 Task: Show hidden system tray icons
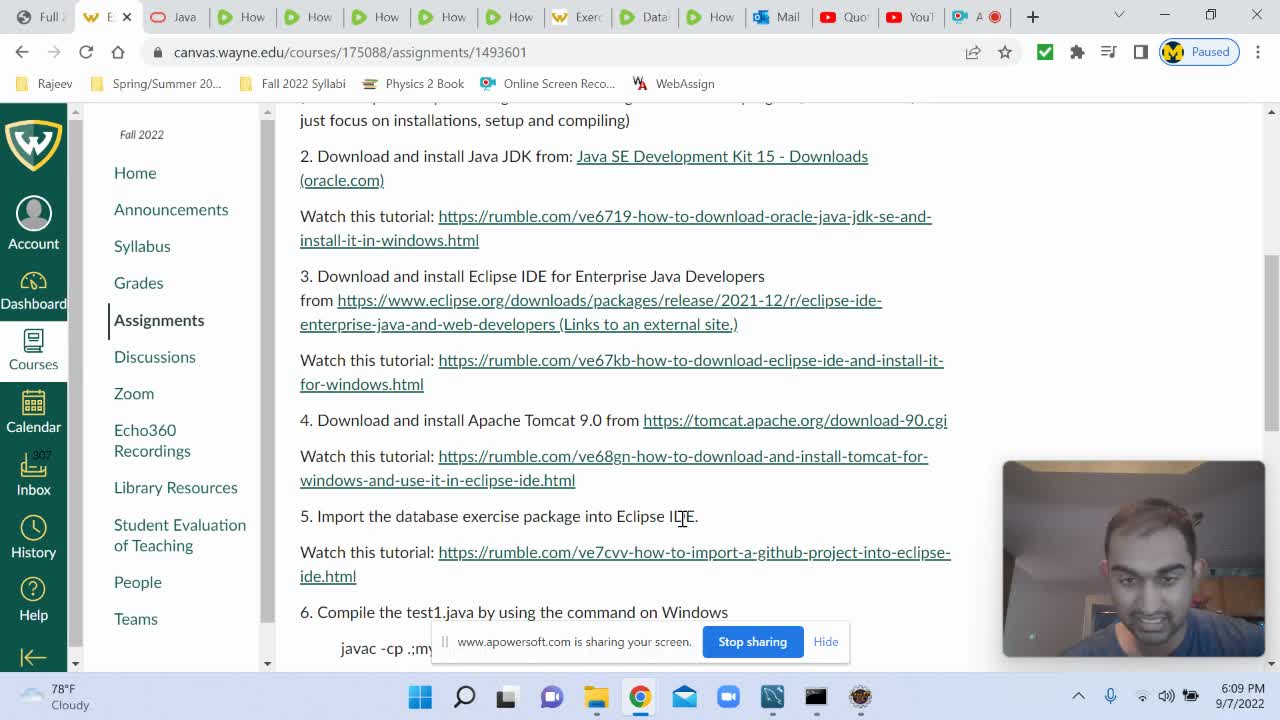1078,696
